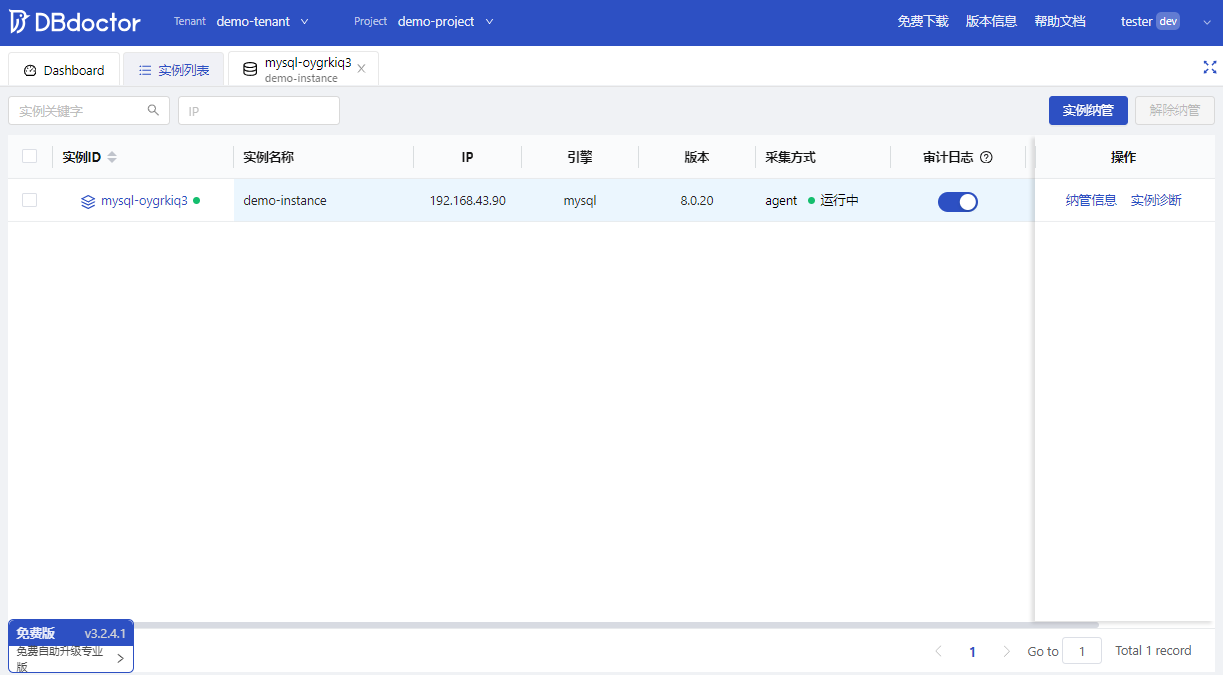
Task: Click the agent 运行中 status cell
Action: (x=823, y=200)
